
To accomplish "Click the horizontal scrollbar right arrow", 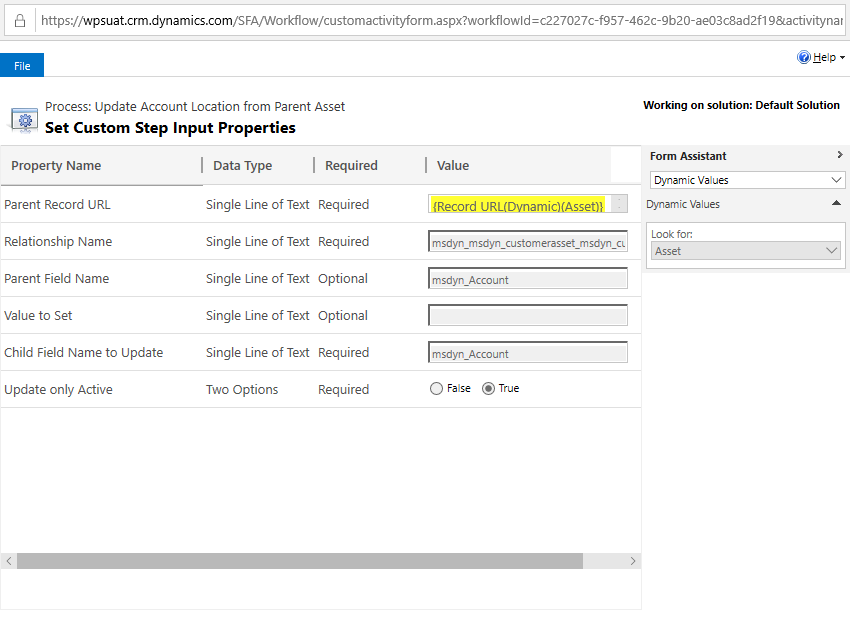I will coord(633,561).
